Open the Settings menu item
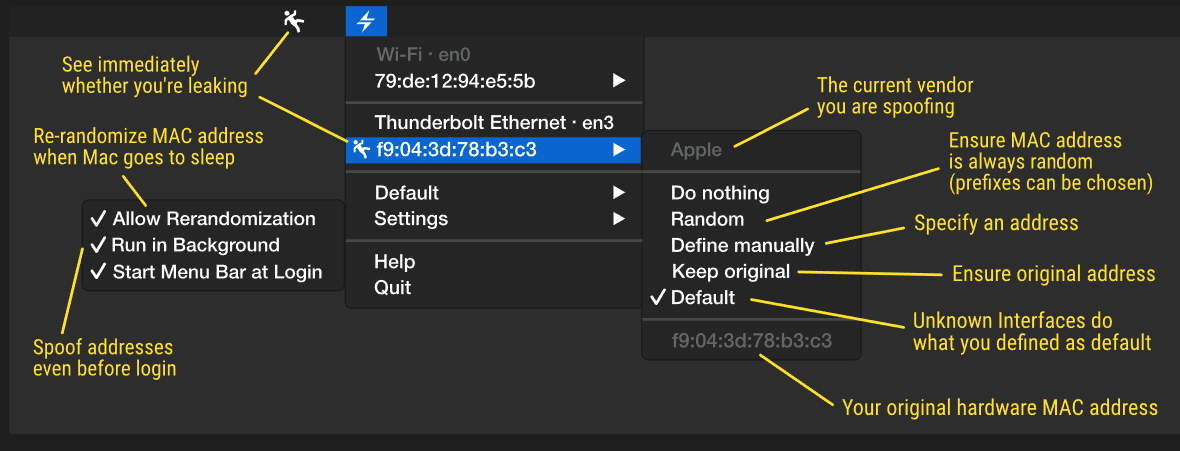 pyautogui.click(x=411, y=219)
